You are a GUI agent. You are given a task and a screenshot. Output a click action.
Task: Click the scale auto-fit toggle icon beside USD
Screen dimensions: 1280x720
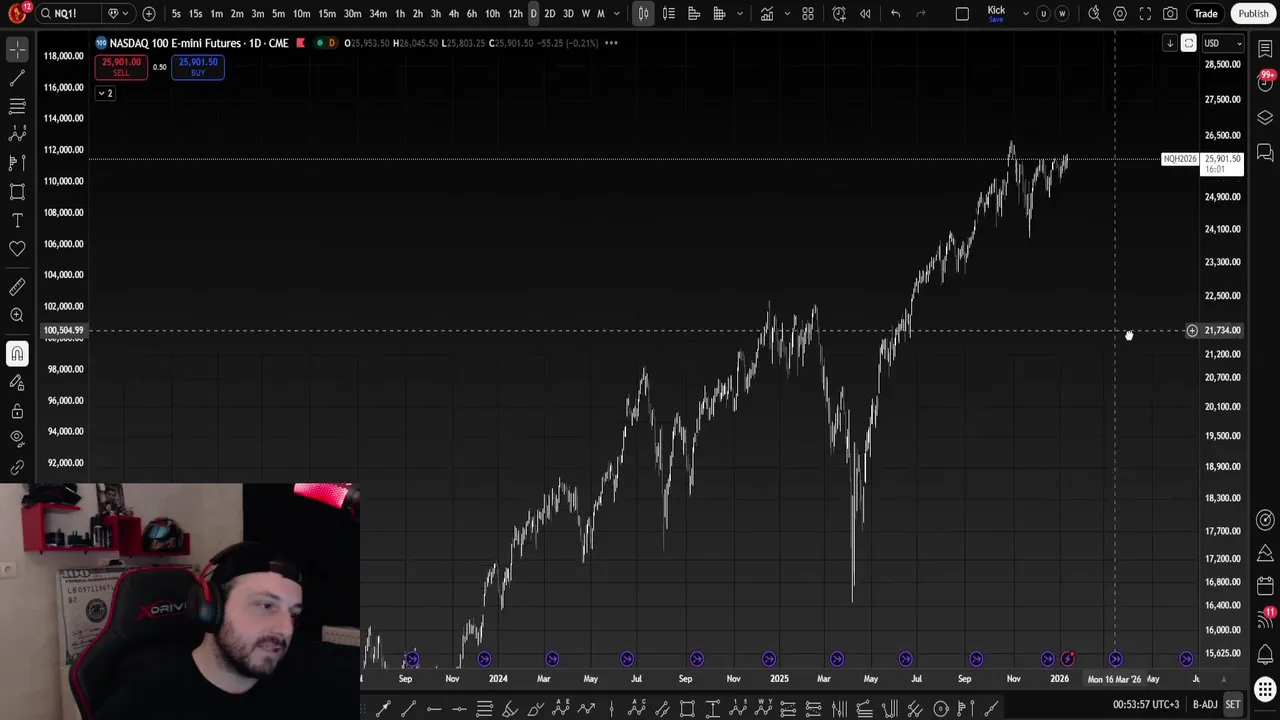[1188, 43]
